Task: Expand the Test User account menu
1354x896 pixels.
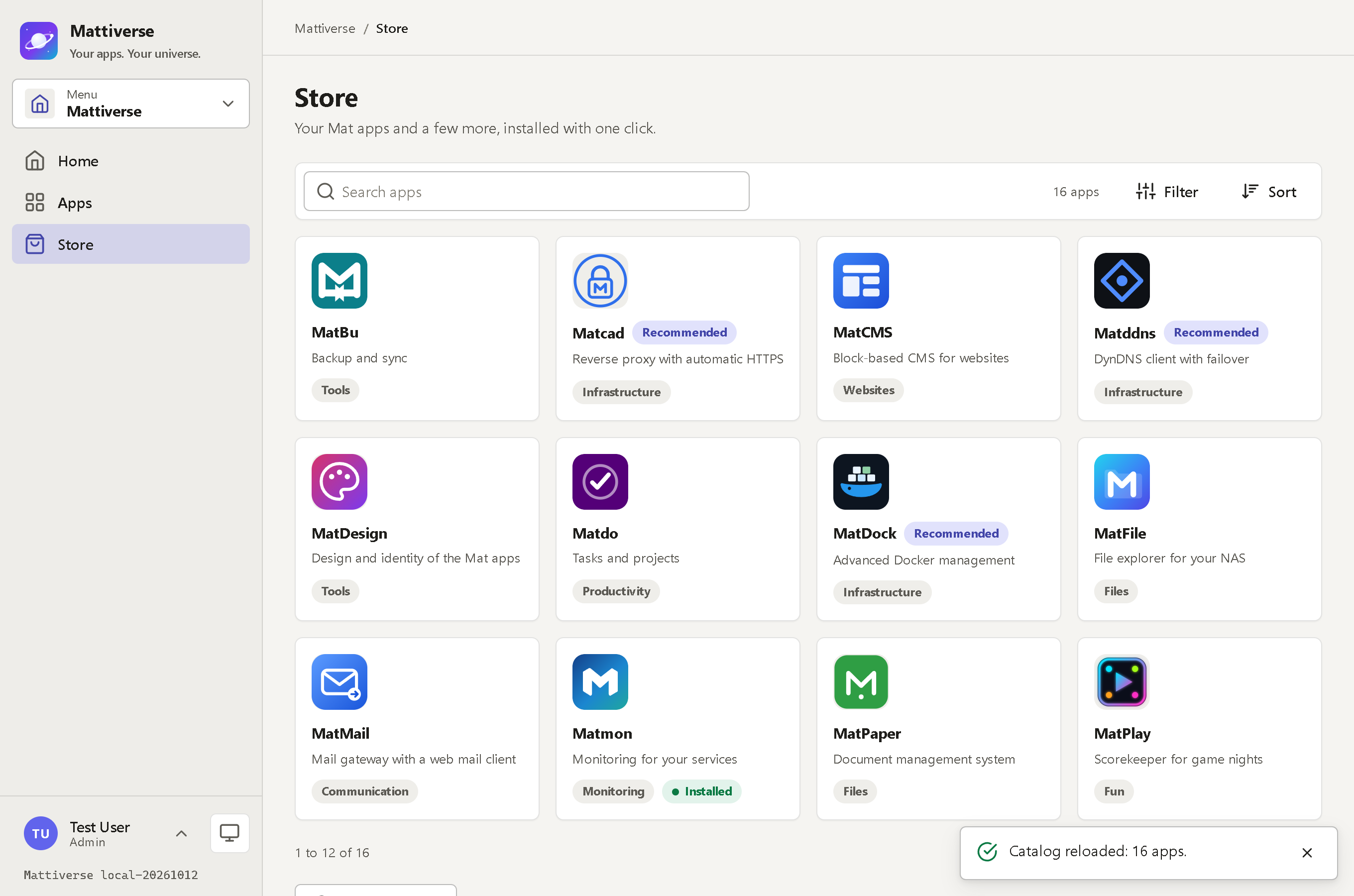Action: click(x=106, y=833)
